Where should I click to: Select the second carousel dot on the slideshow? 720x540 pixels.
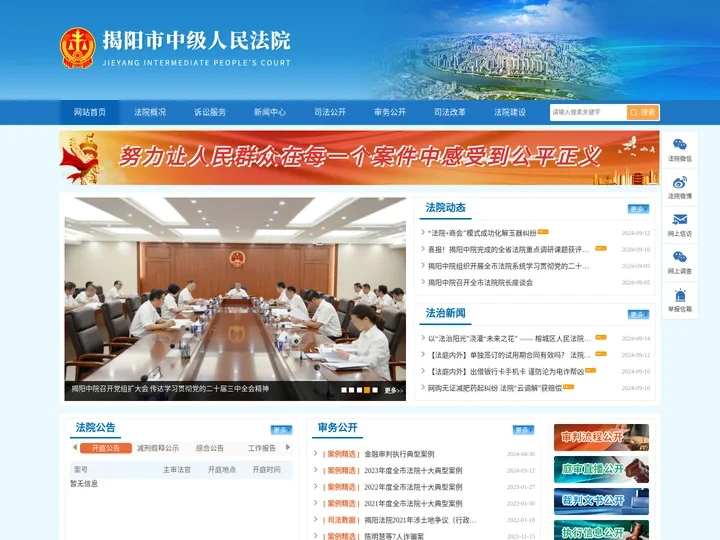coord(352,390)
